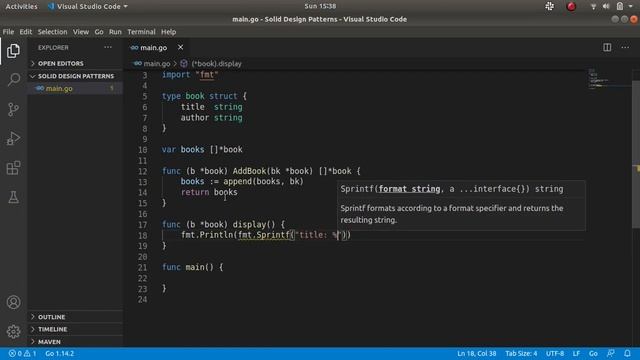
Task: Open the Selection menu
Action: tap(52, 32)
